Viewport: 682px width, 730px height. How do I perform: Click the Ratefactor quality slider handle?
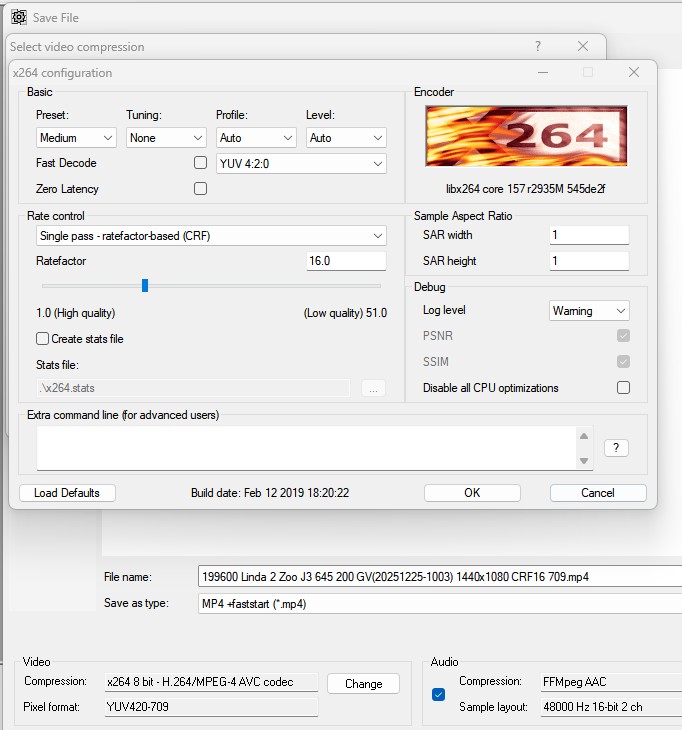point(145,285)
